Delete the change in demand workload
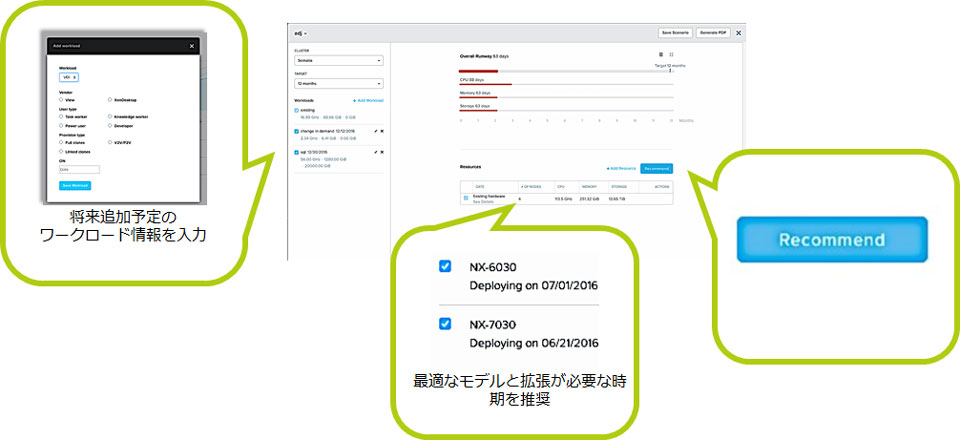960x440 pixels. click(382, 130)
